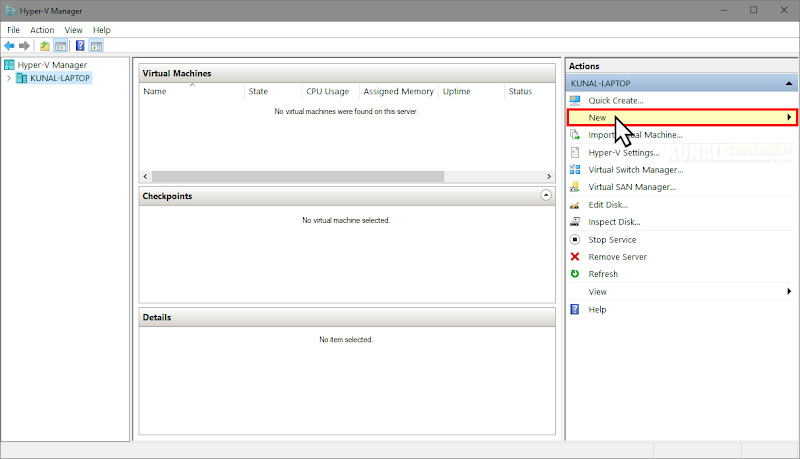
Task: Click the scroll left arrow in Virtual Machines
Action: click(x=145, y=176)
